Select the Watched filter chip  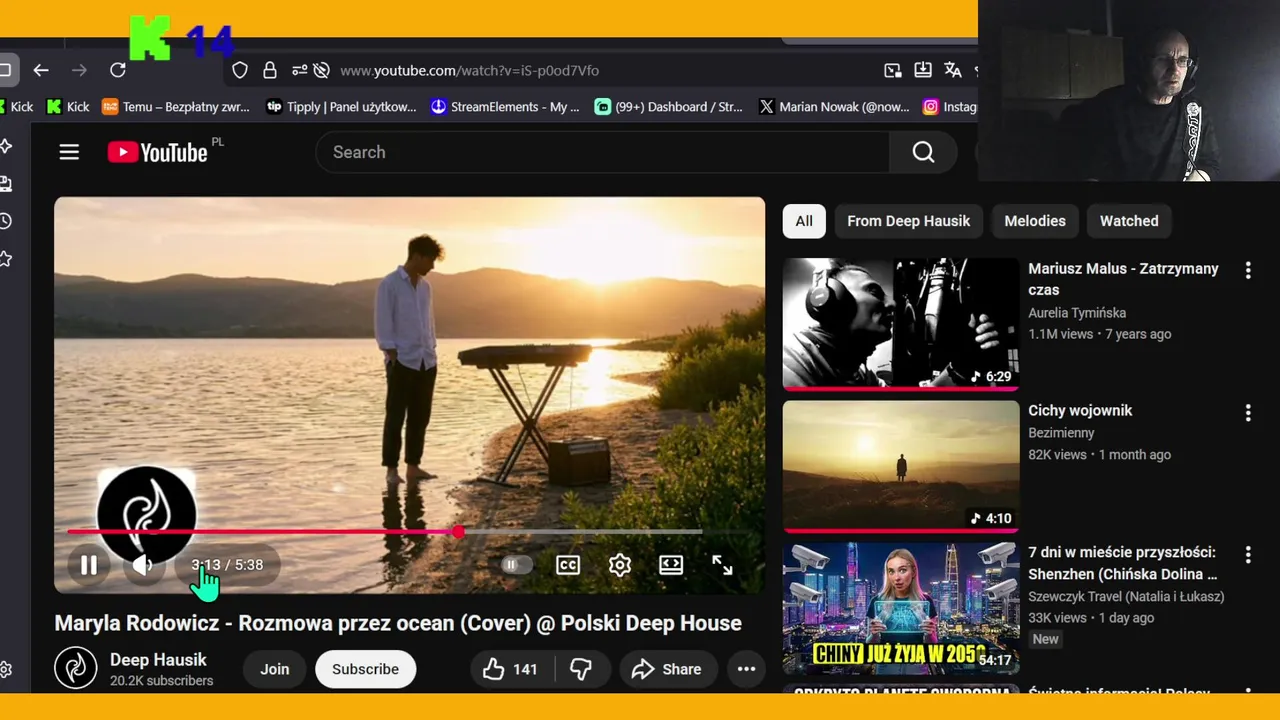click(x=1129, y=221)
